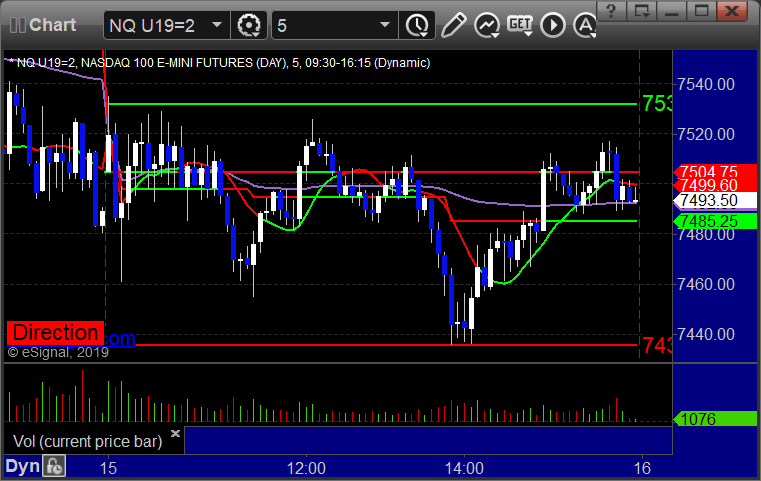Viewport: 761px width, 481px height.
Task: Click the circled A toolbar icon
Action: coord(585,25)
